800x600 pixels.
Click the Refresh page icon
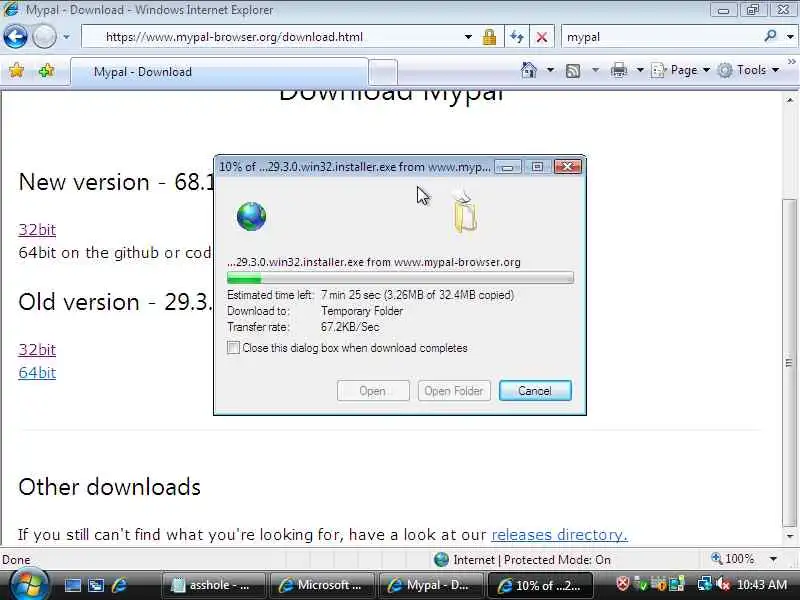(x=517, y=37)
